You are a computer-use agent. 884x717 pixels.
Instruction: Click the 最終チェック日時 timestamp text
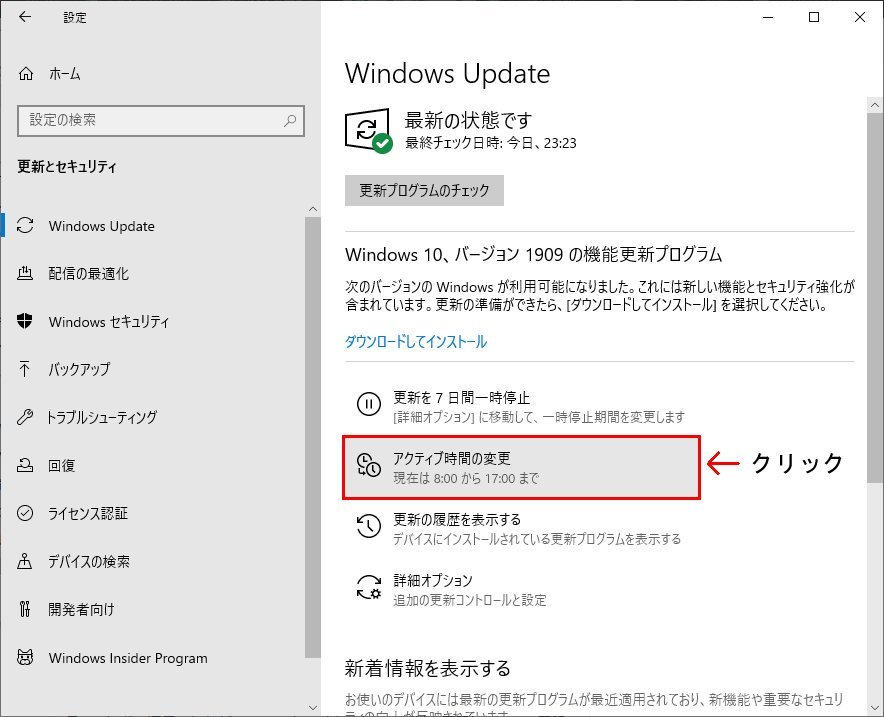click(x=490, y=143)
